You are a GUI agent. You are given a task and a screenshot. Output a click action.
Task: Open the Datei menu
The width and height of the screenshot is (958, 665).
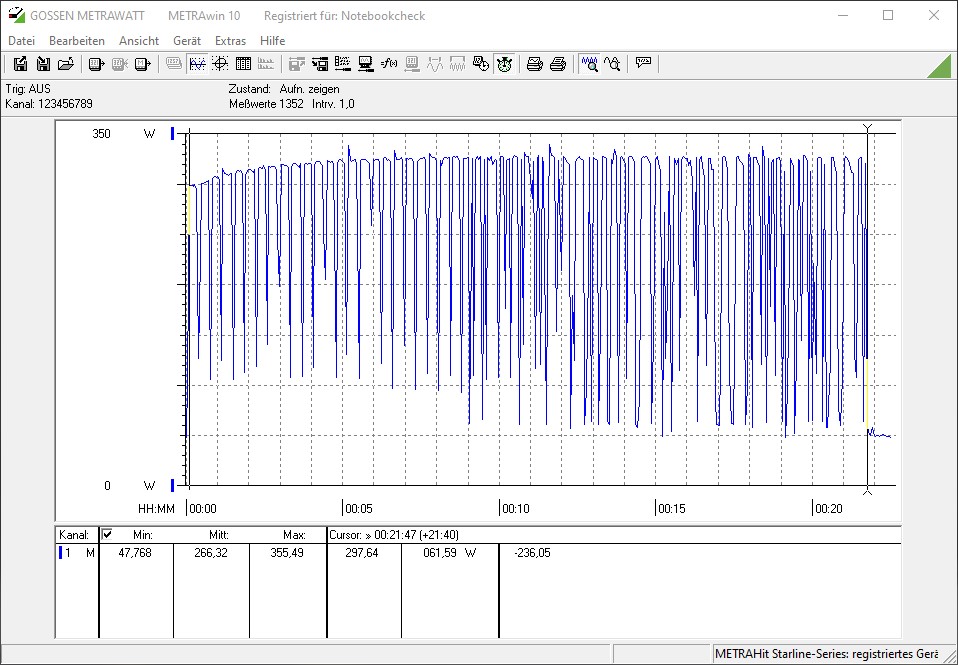[21, 41]
